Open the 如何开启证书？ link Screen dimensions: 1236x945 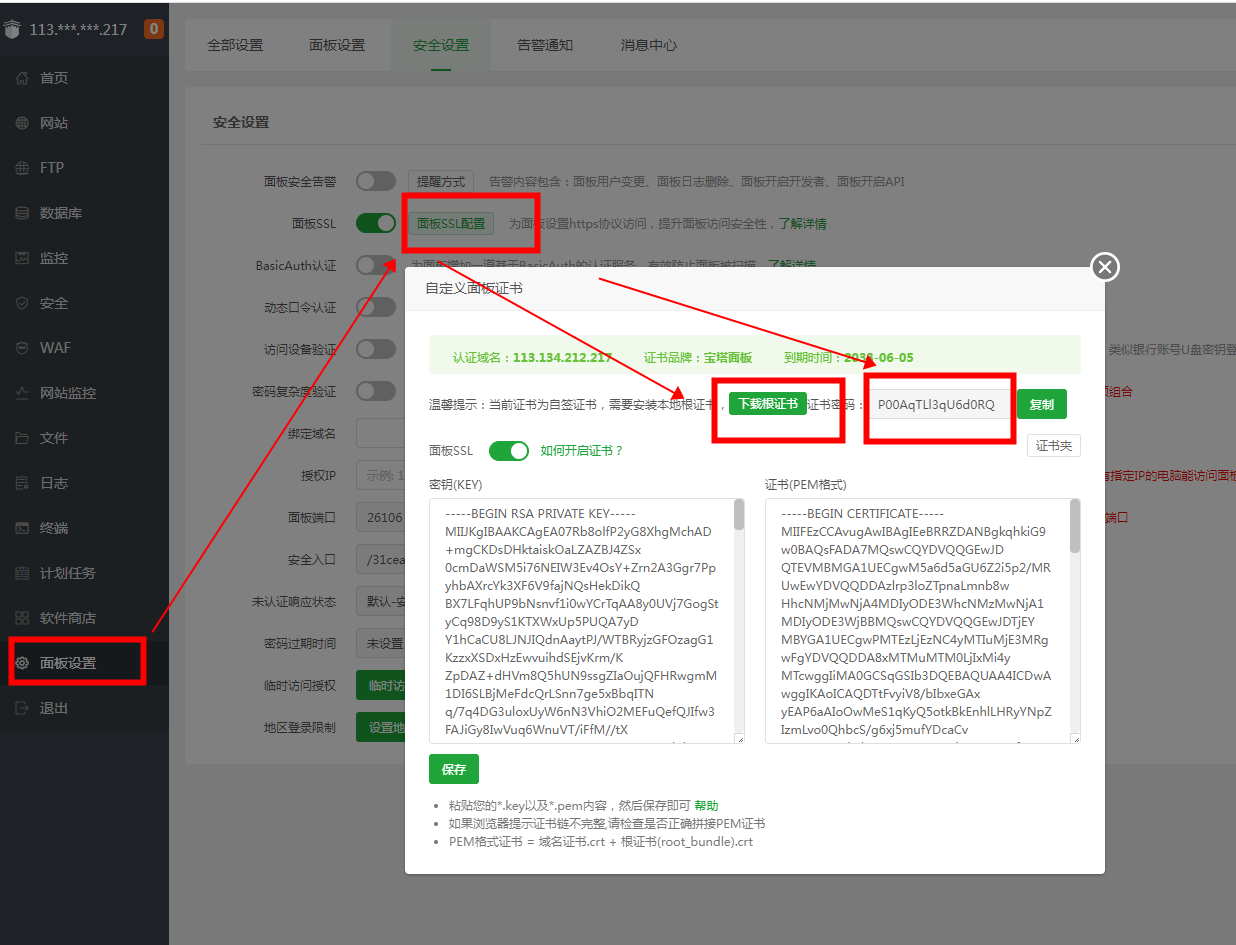pos(582,451)
